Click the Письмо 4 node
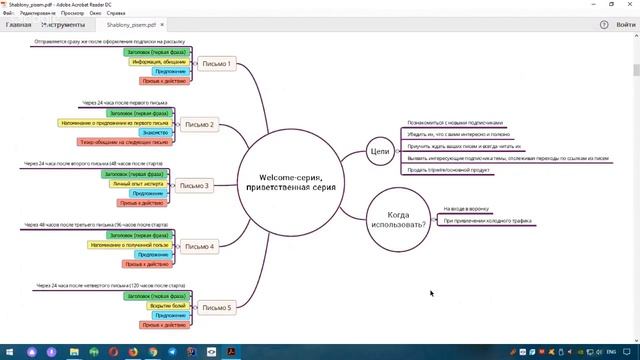 200,247
